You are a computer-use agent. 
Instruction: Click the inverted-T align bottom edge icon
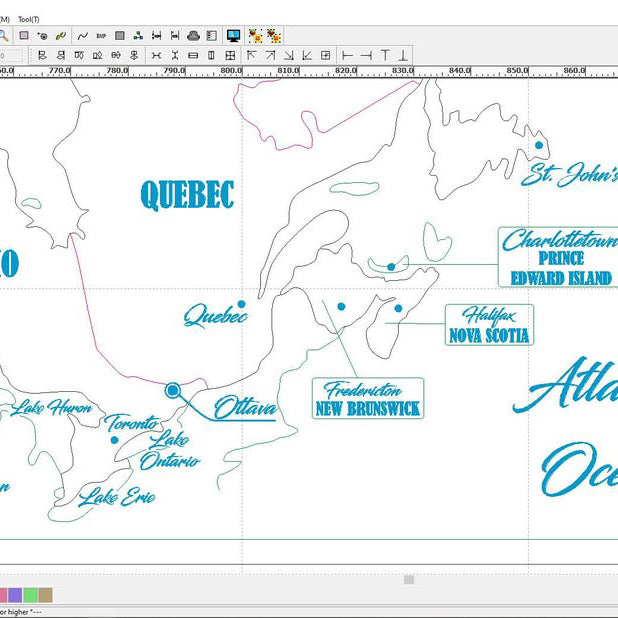point(404,56)
